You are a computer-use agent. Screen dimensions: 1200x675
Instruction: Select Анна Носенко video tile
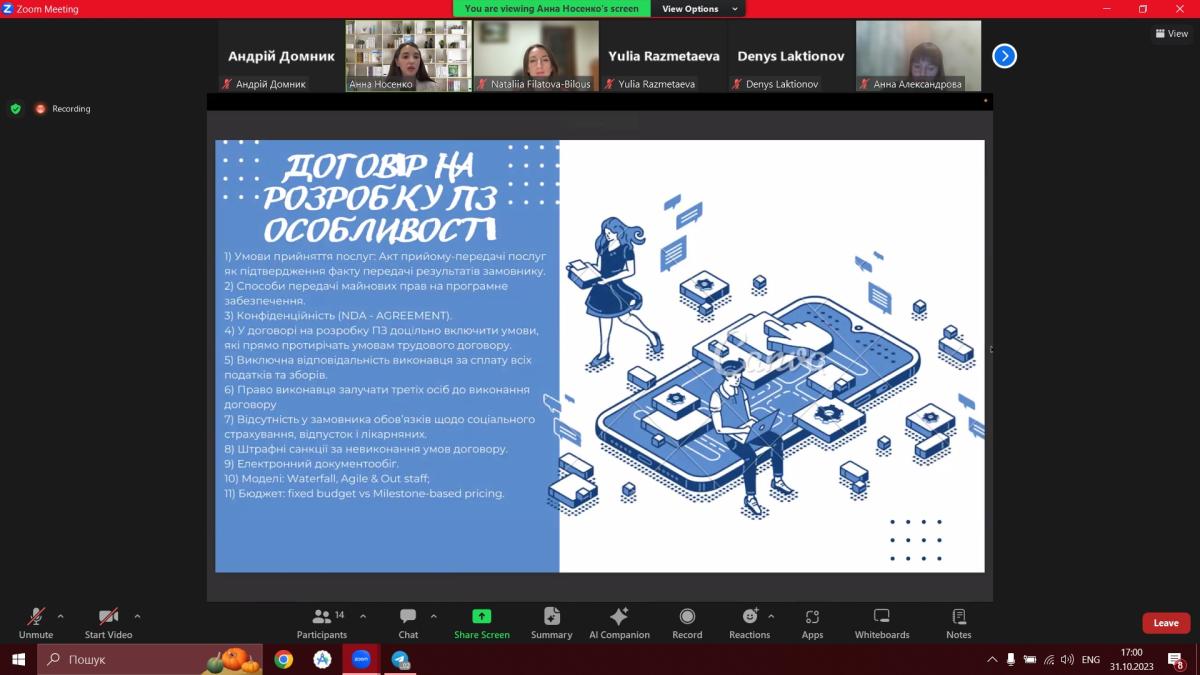click(408, 56)
